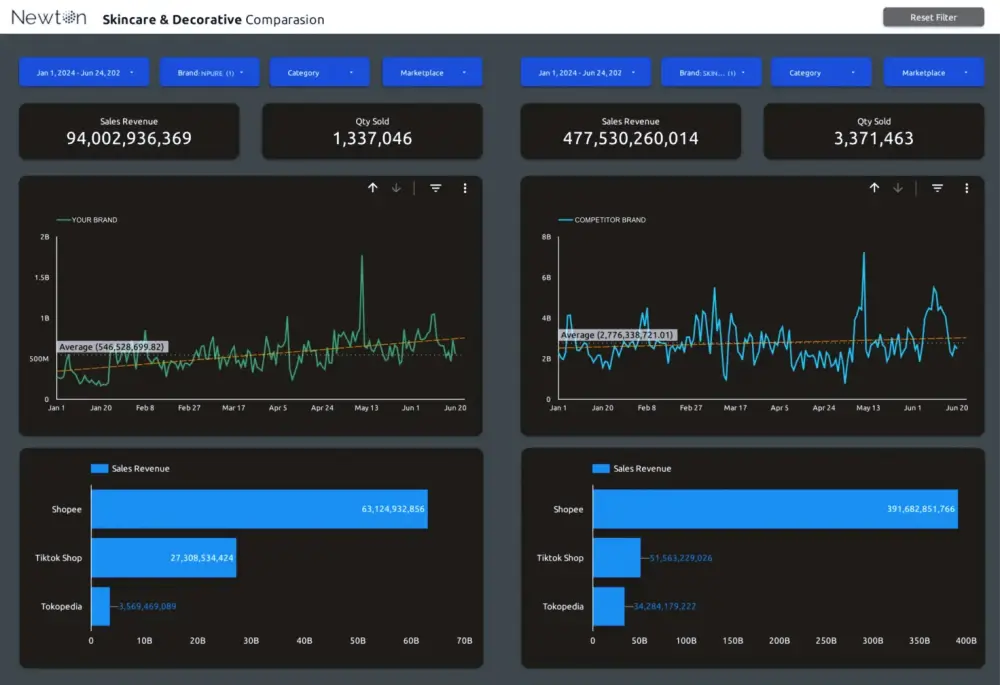Screen dimensions: 1000x685
Task: Click the Newton logo in the header
Action: (48, 18)
